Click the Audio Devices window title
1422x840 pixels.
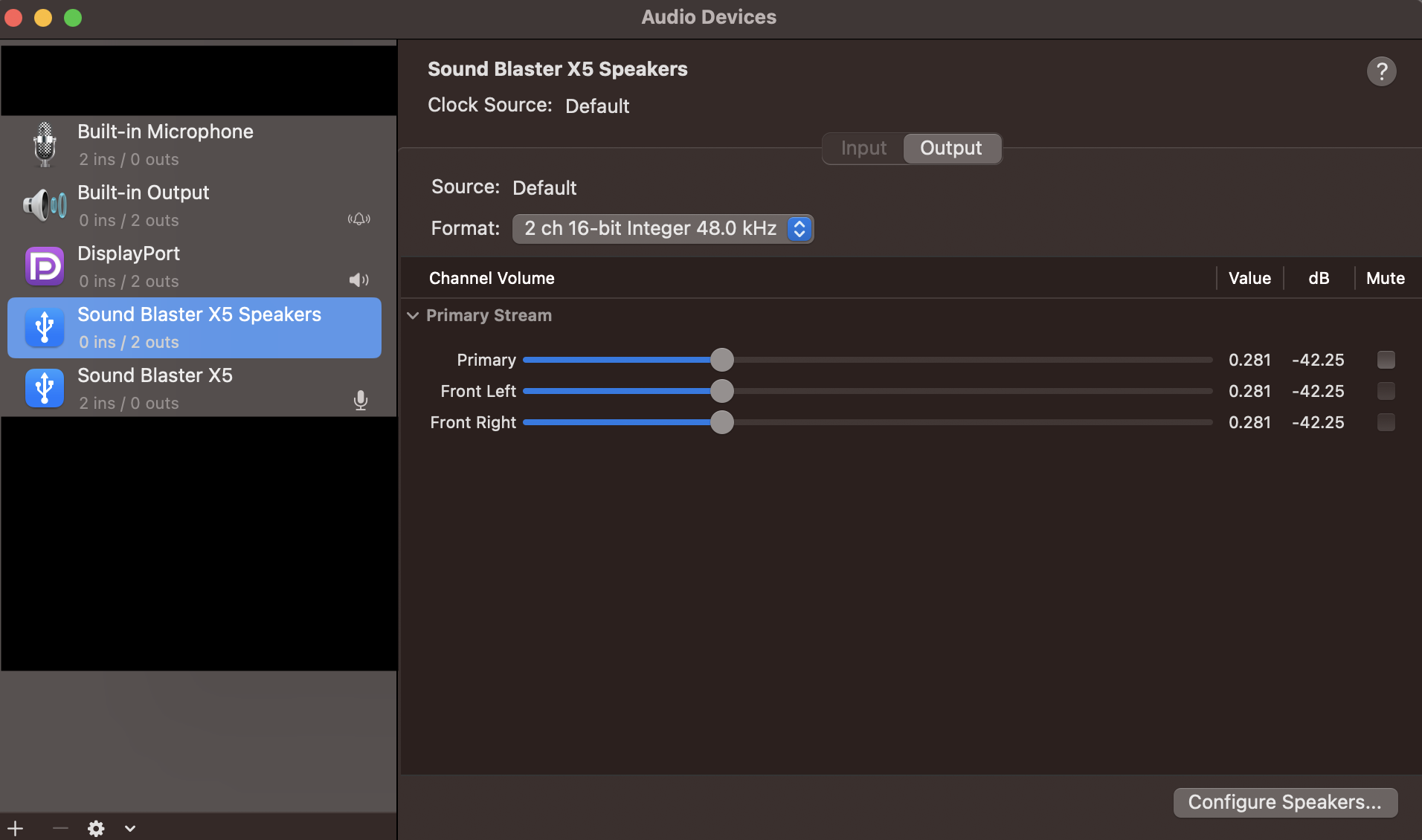click(709, 17)
